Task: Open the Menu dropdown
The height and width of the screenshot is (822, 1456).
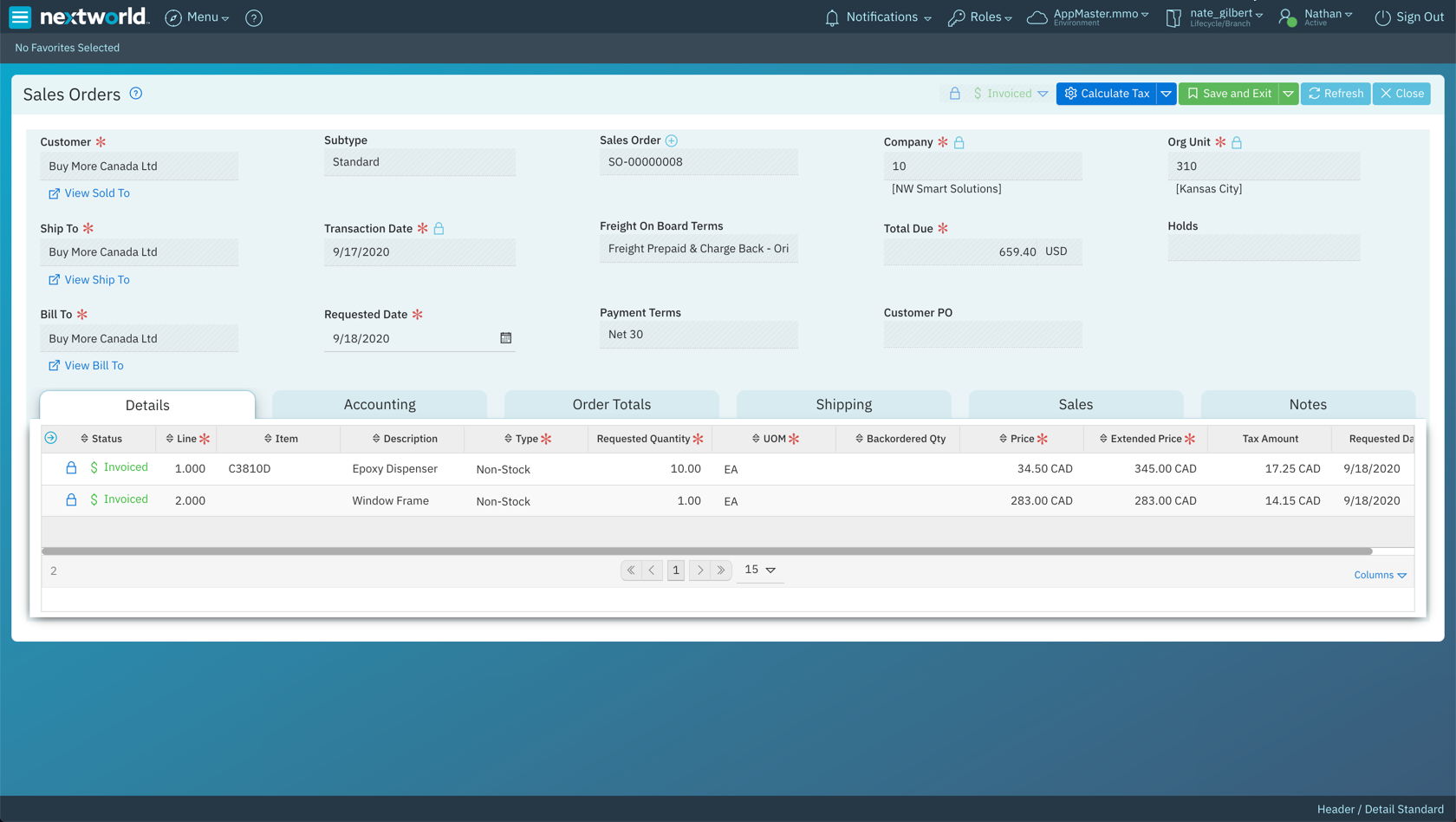Action: coord(198,17)
